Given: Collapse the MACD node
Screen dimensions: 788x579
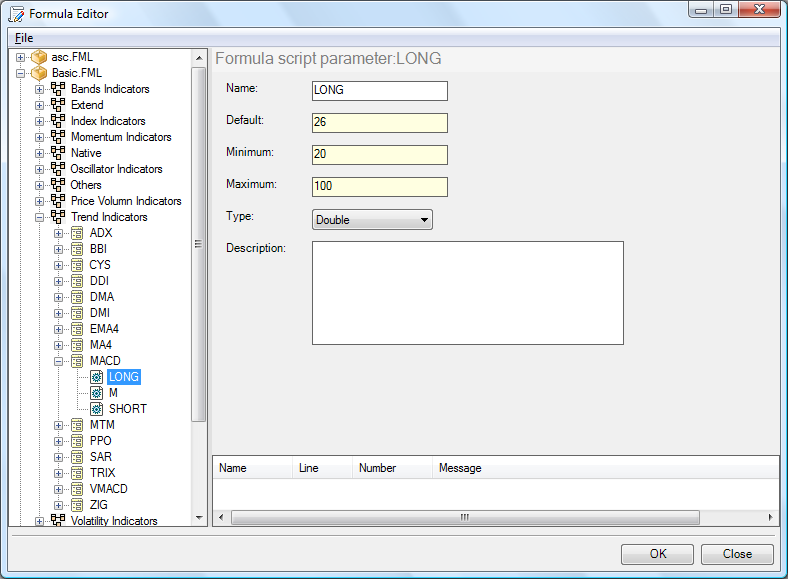Looking at the screenshot, I should 59,361.
